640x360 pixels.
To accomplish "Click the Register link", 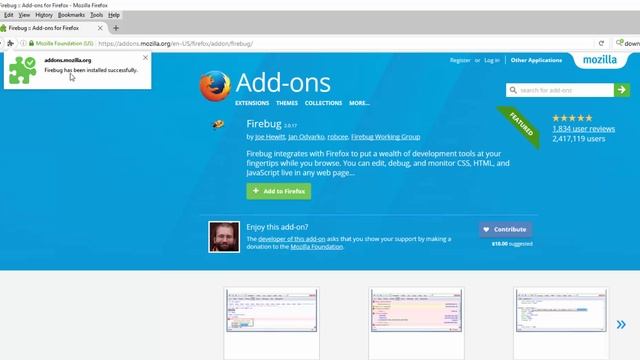I will coord(460,60).
